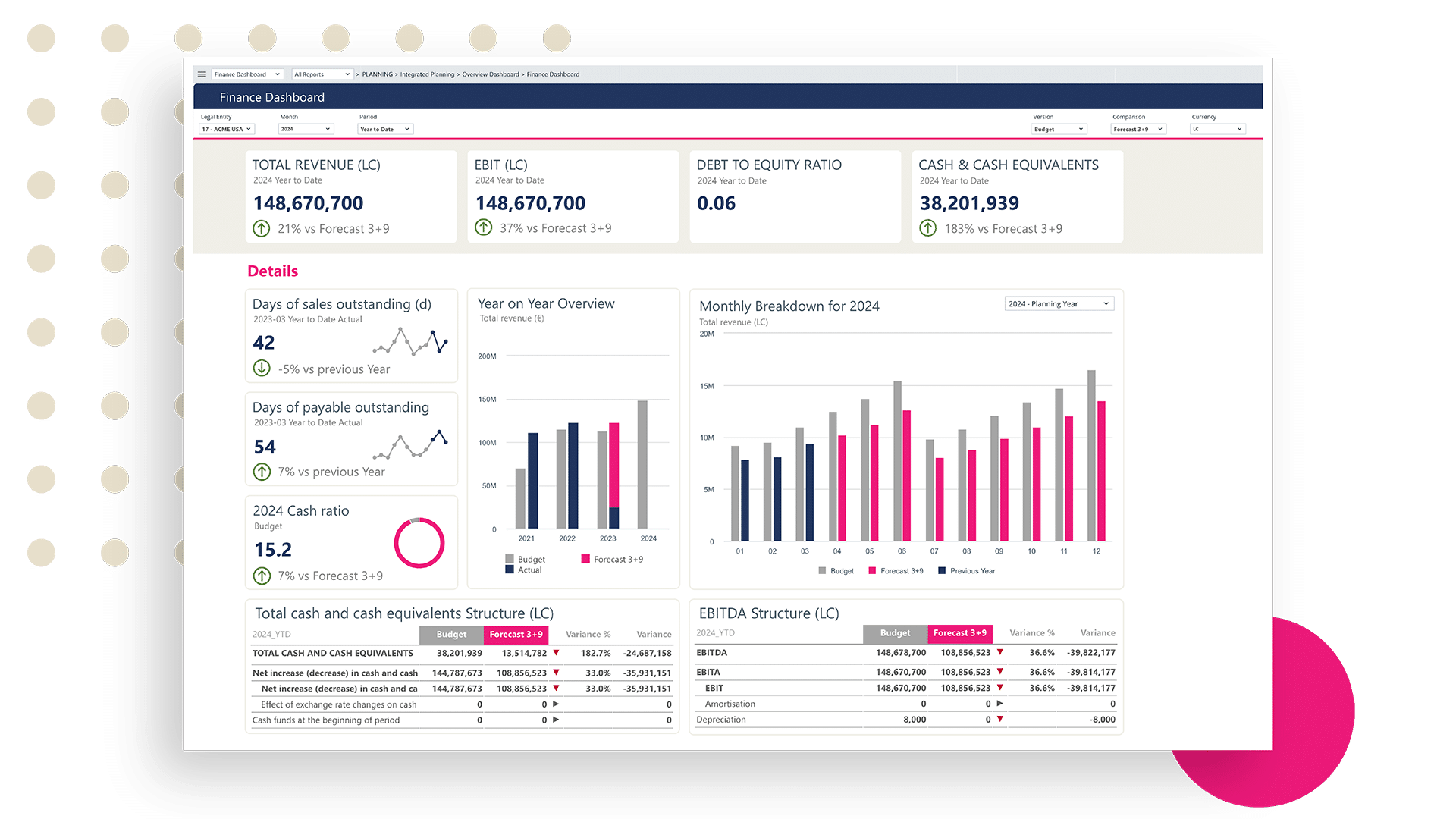Click the Details section heading
1456x819 pixels.
pos(272,271)
